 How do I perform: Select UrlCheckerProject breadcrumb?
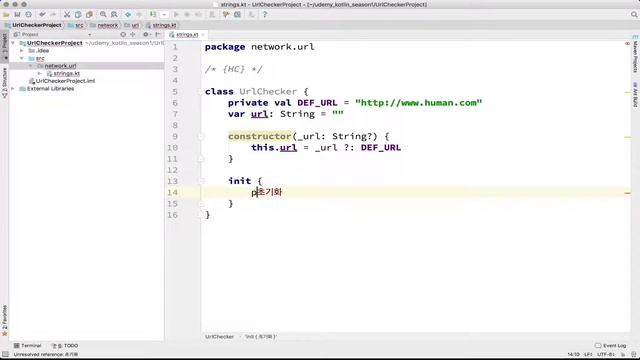pos(37,25)
